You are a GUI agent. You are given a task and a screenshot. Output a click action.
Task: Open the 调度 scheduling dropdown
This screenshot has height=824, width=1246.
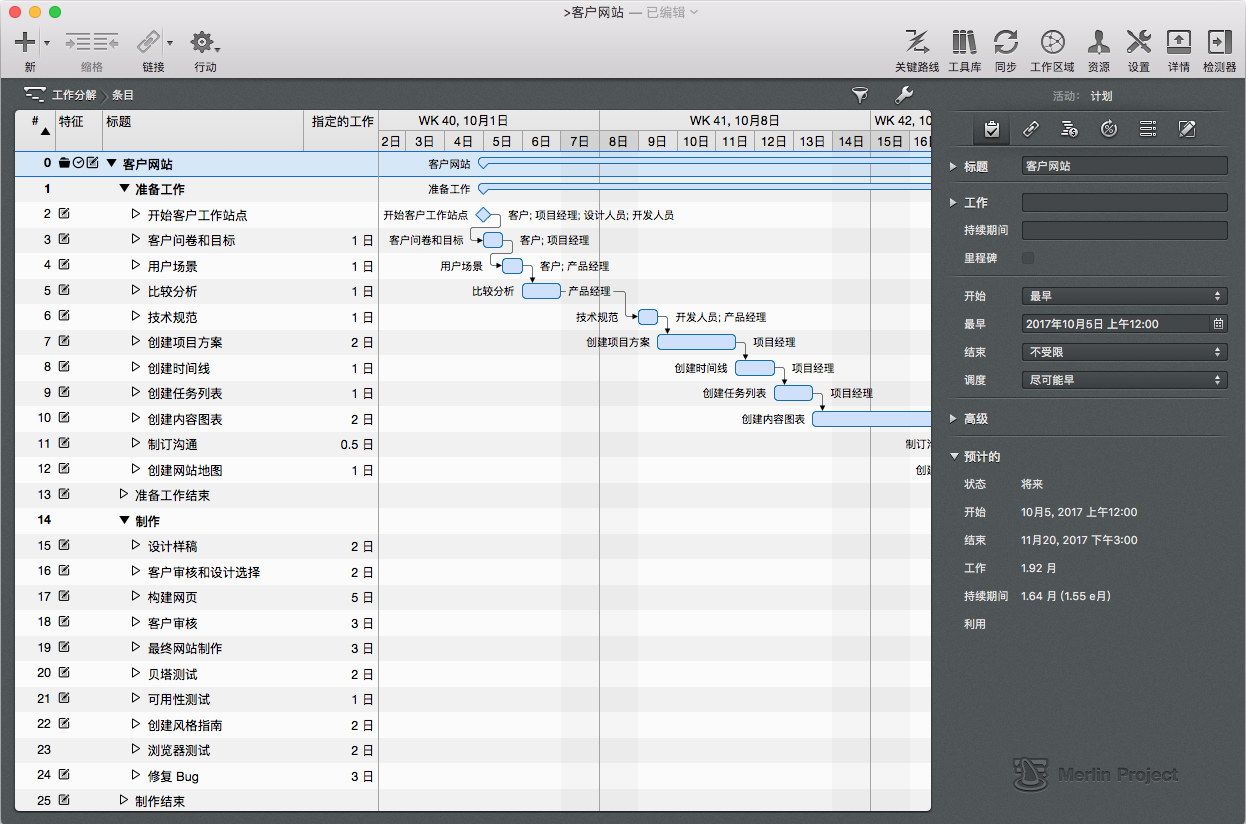[1124, 380]
